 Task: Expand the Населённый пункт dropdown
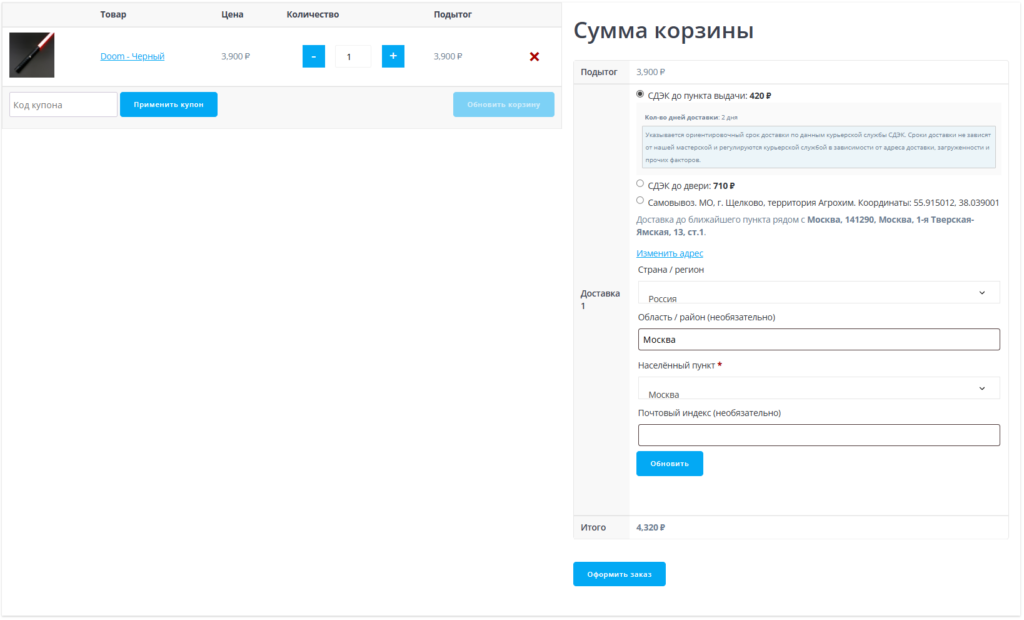point(818,388)
